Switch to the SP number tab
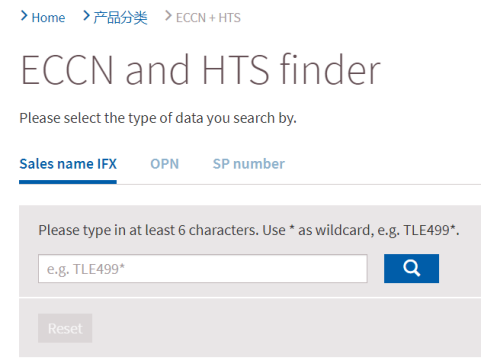Image resolution: width=481 pixels, height=364 pixels. click(249, 164)
